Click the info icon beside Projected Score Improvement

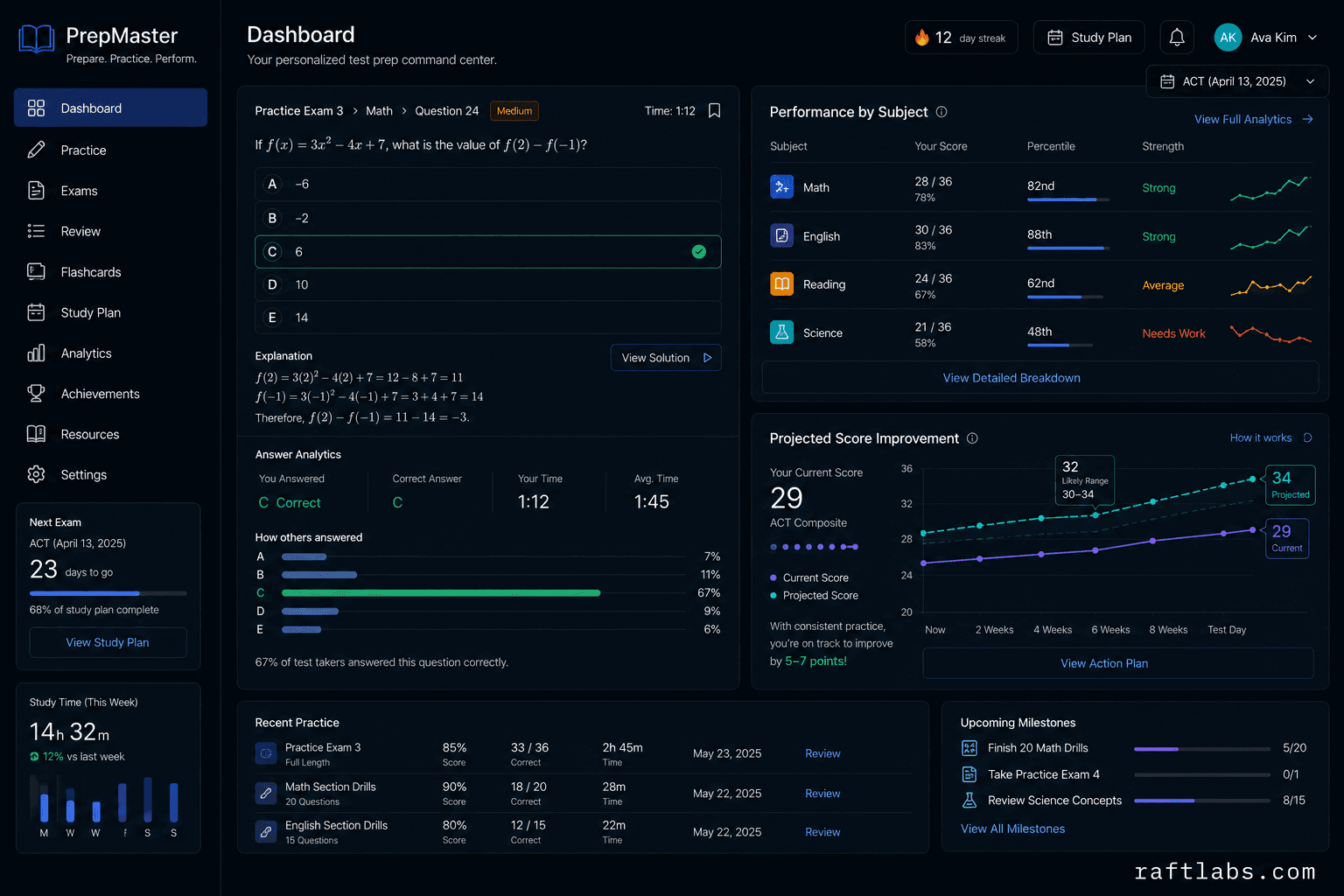(x=972, y=438)
